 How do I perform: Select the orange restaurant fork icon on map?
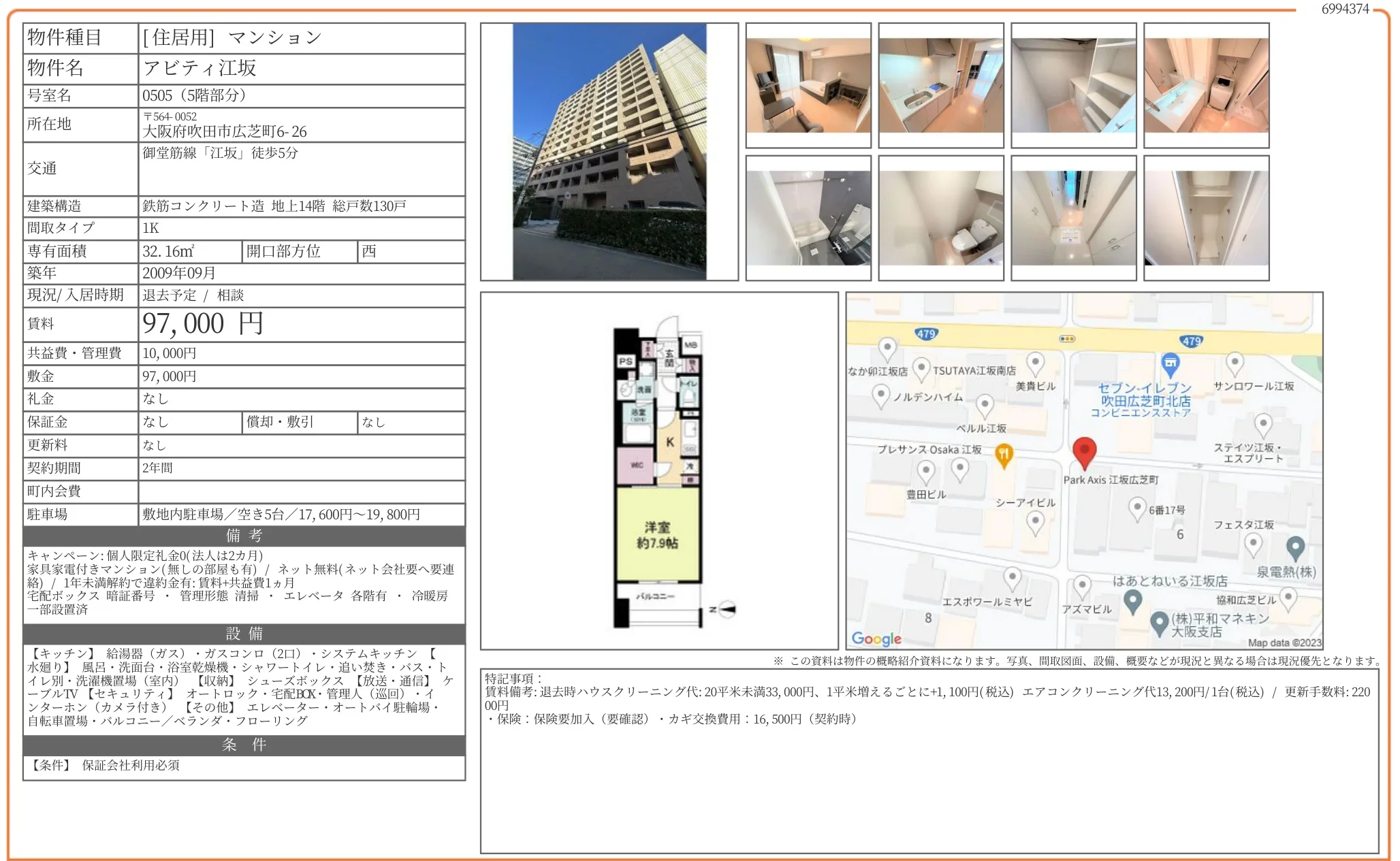click(1004, 451)
